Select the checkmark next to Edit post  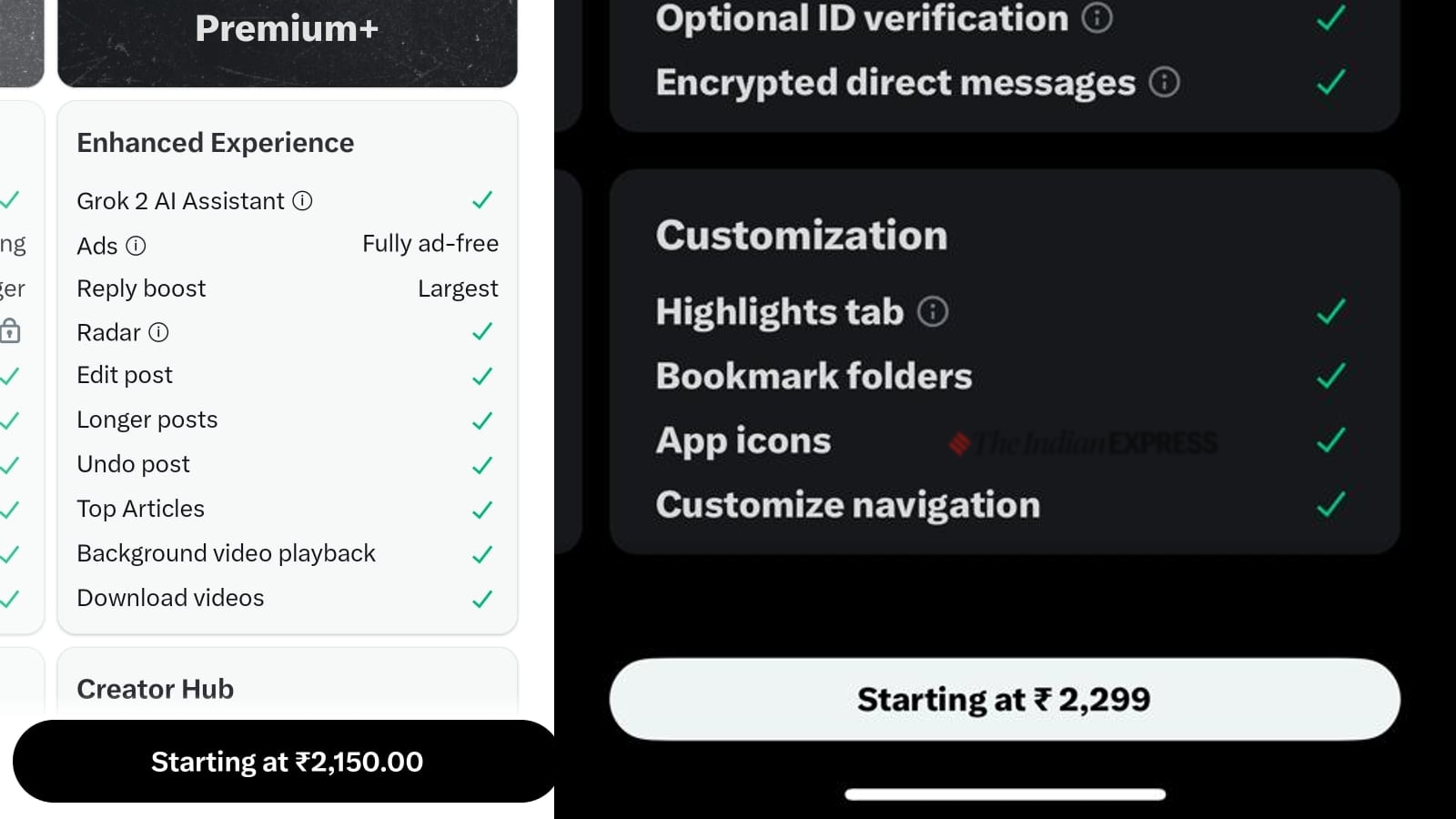pyautogui.click(x=482, y=375)
